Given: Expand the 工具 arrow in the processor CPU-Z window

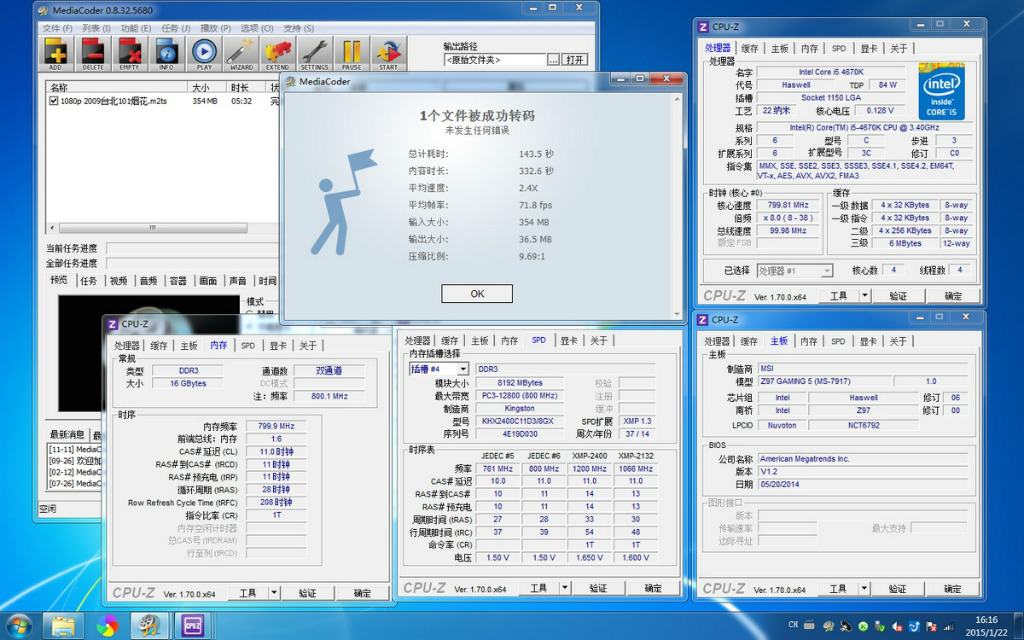Looking at the screenshot, I should 865,296.
